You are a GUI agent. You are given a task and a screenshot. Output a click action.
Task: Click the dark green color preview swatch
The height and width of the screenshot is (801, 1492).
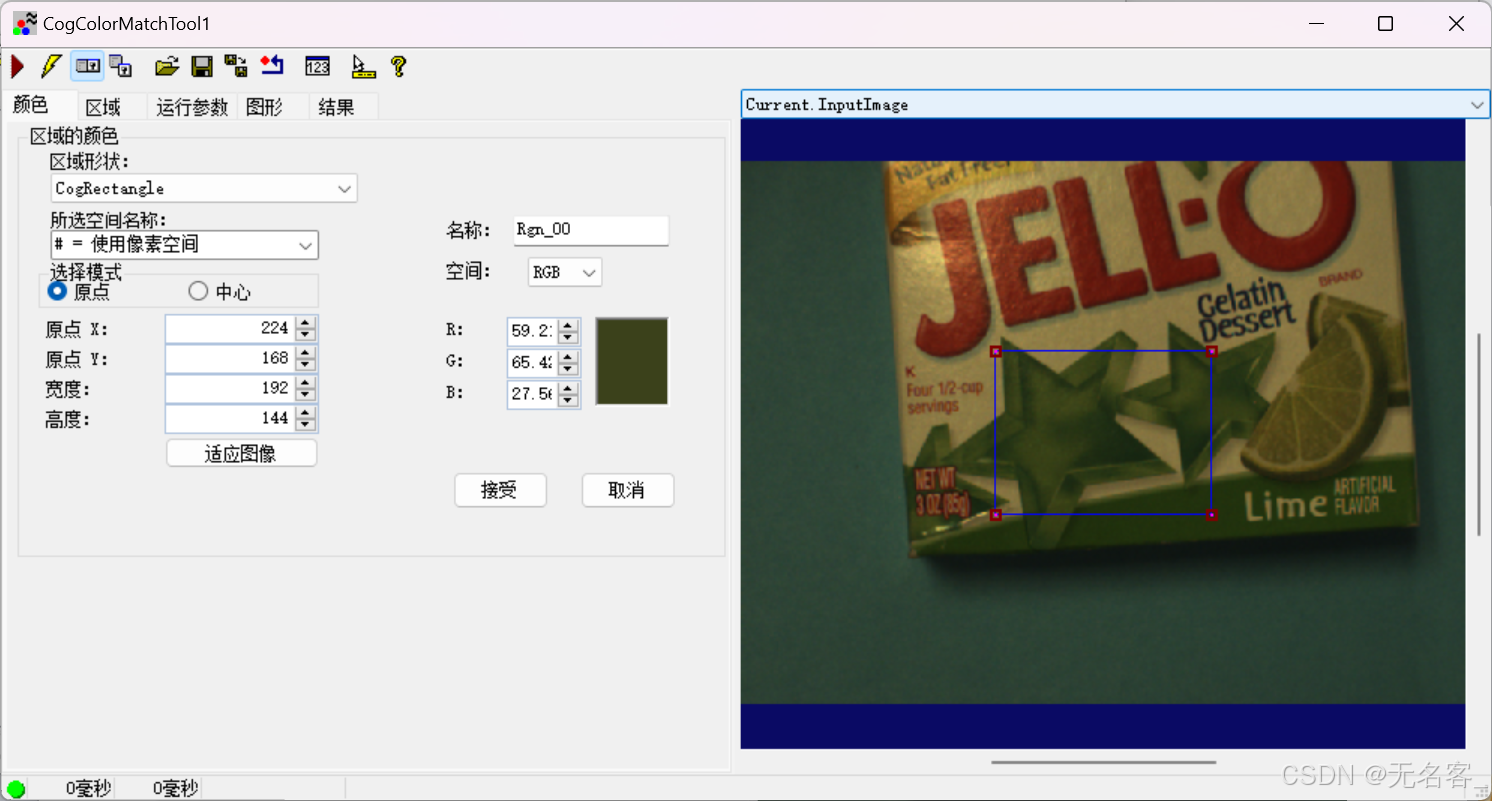632,361
